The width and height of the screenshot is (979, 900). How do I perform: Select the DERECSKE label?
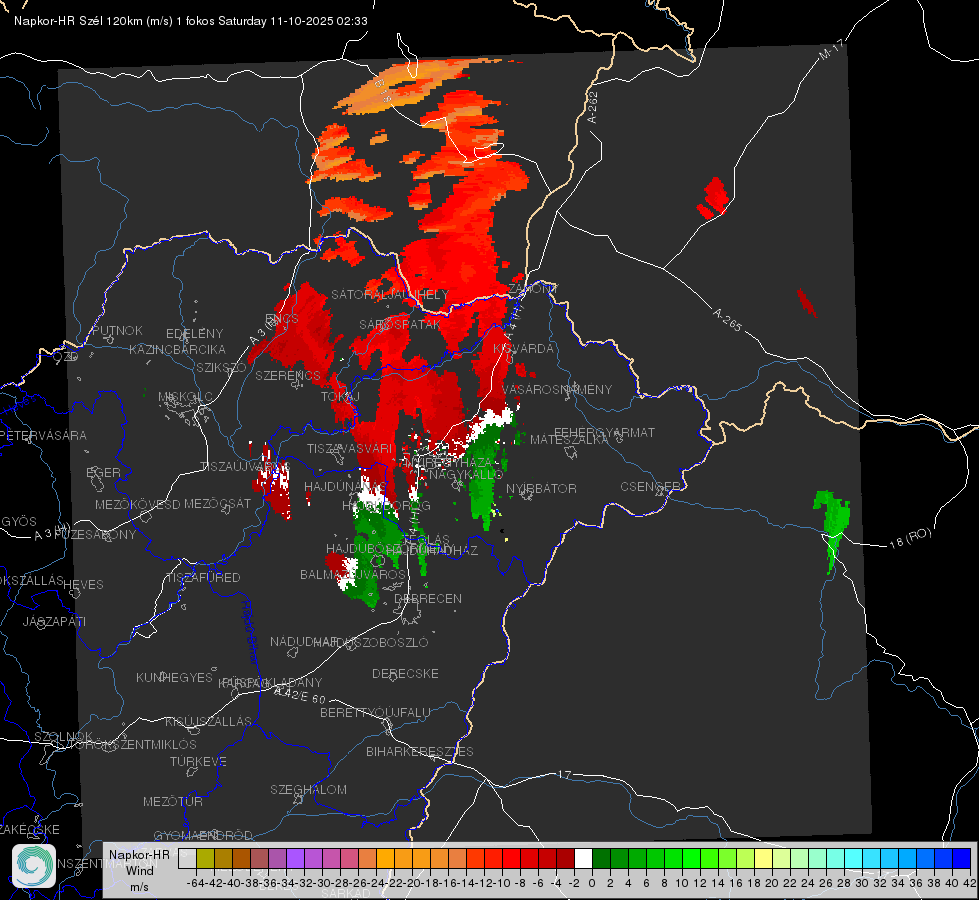405,674
